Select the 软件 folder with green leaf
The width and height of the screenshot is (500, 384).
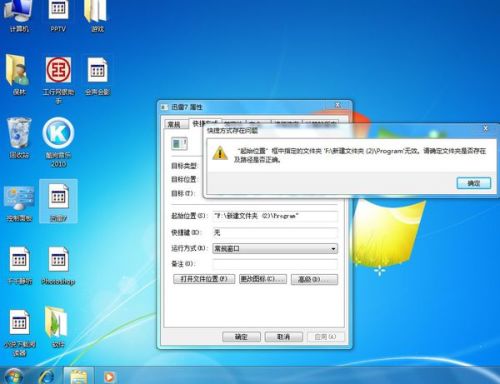(57, 327)
